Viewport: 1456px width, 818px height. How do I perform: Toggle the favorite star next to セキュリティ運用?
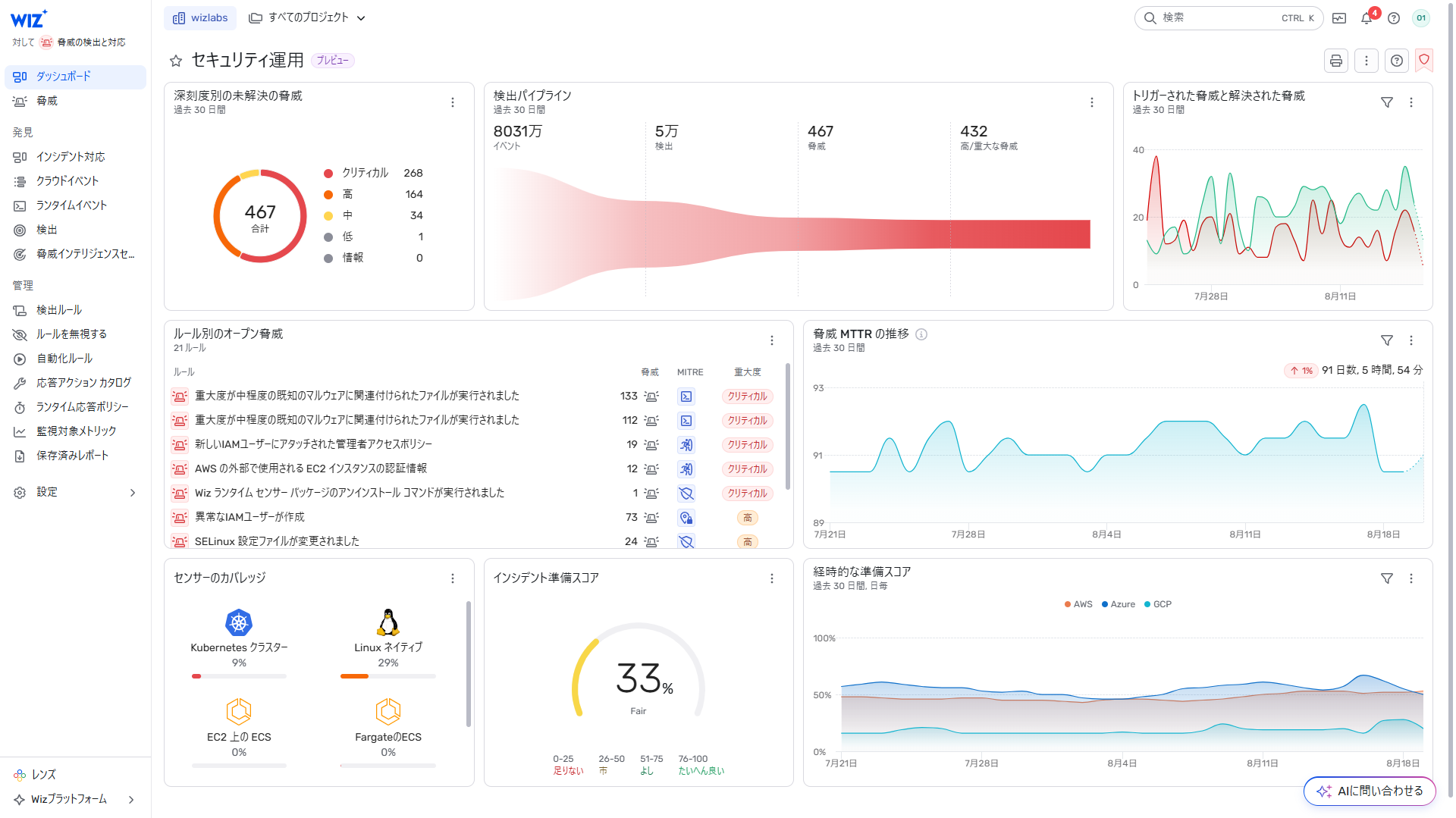point(175,60)
